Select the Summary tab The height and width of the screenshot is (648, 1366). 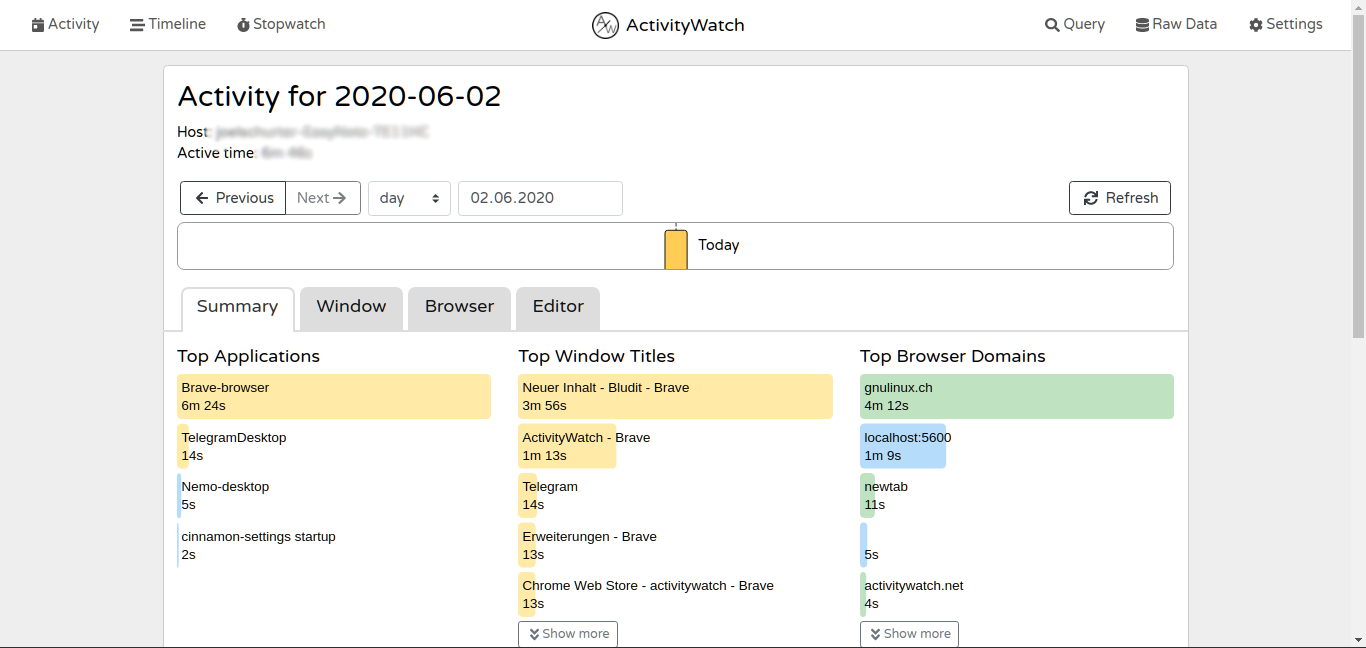coord(238,308)
